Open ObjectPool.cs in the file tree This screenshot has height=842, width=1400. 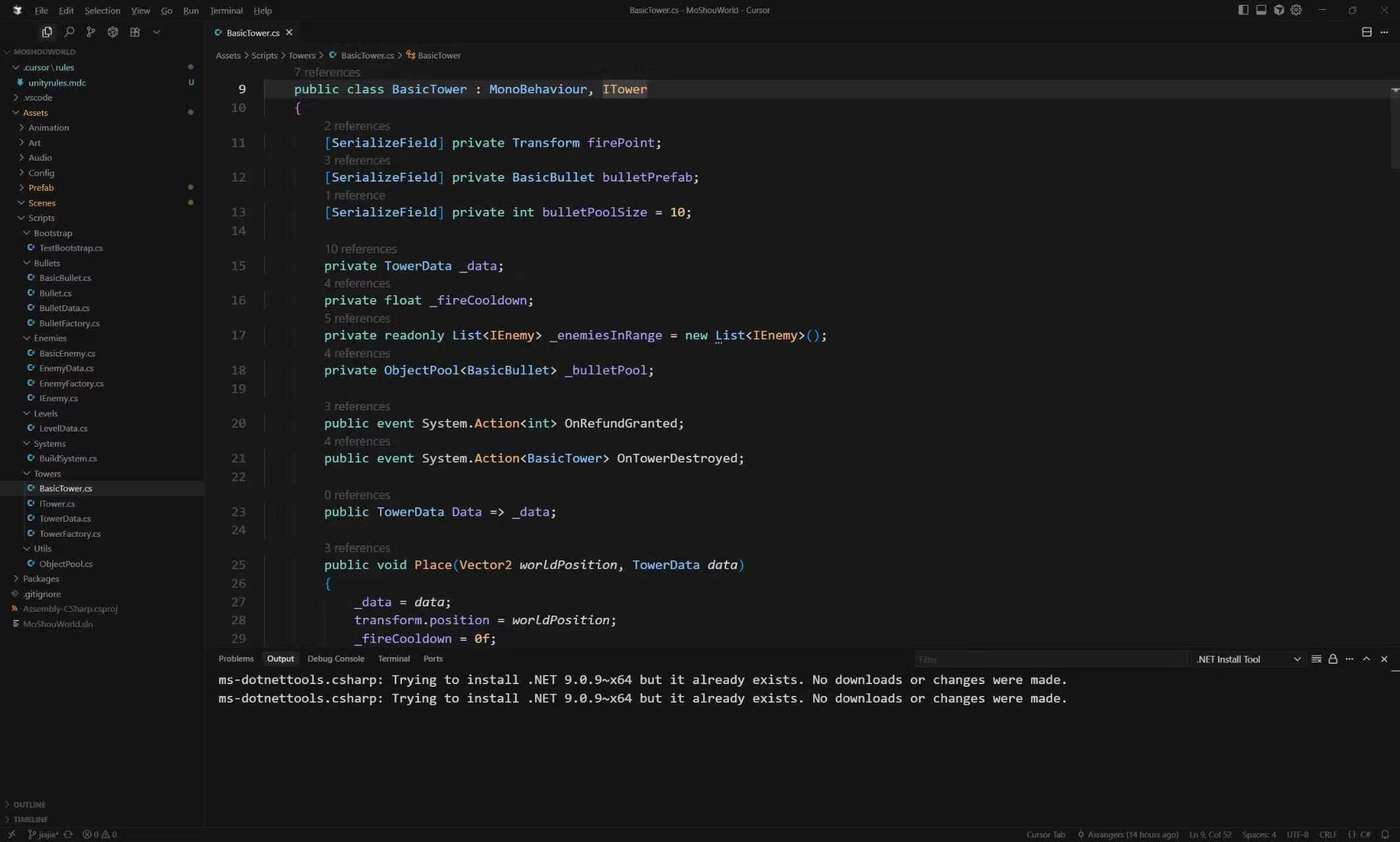66,564
